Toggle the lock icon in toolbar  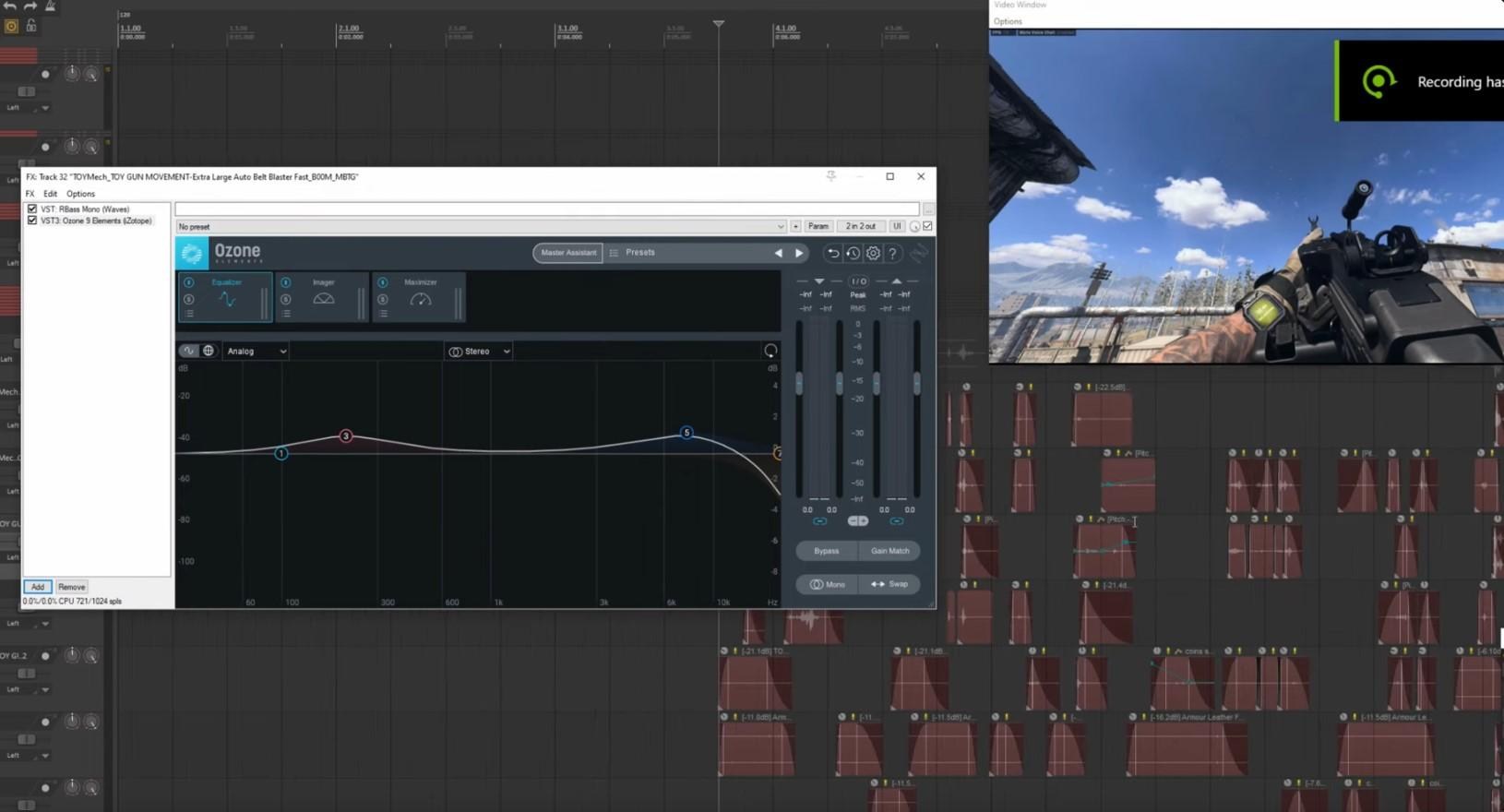tap(31, 26)
